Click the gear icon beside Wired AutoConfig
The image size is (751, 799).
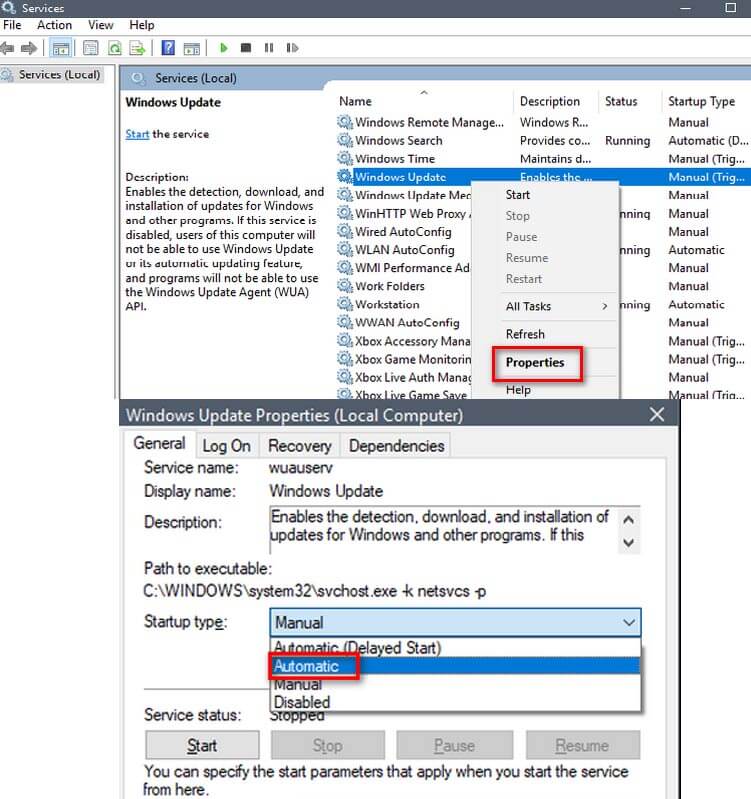pyautogui.click(x=345, y=231)
